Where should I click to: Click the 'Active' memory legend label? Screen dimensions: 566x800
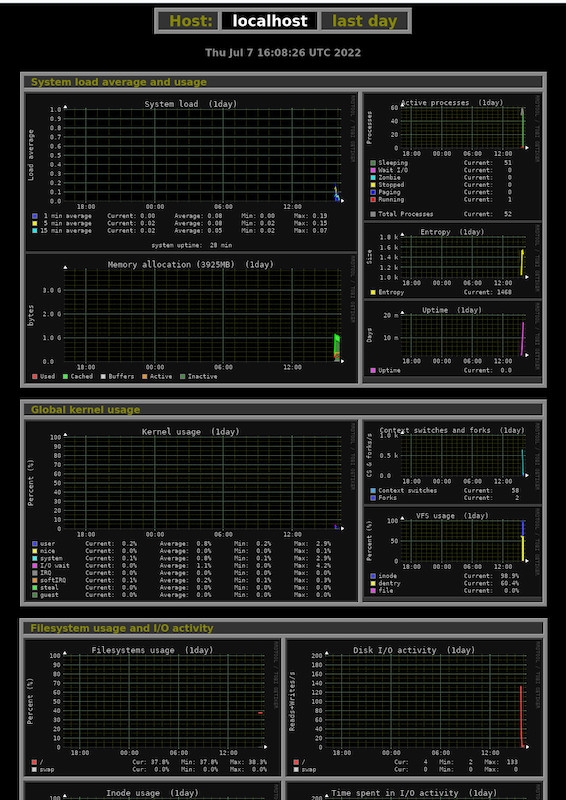point(161,377)
